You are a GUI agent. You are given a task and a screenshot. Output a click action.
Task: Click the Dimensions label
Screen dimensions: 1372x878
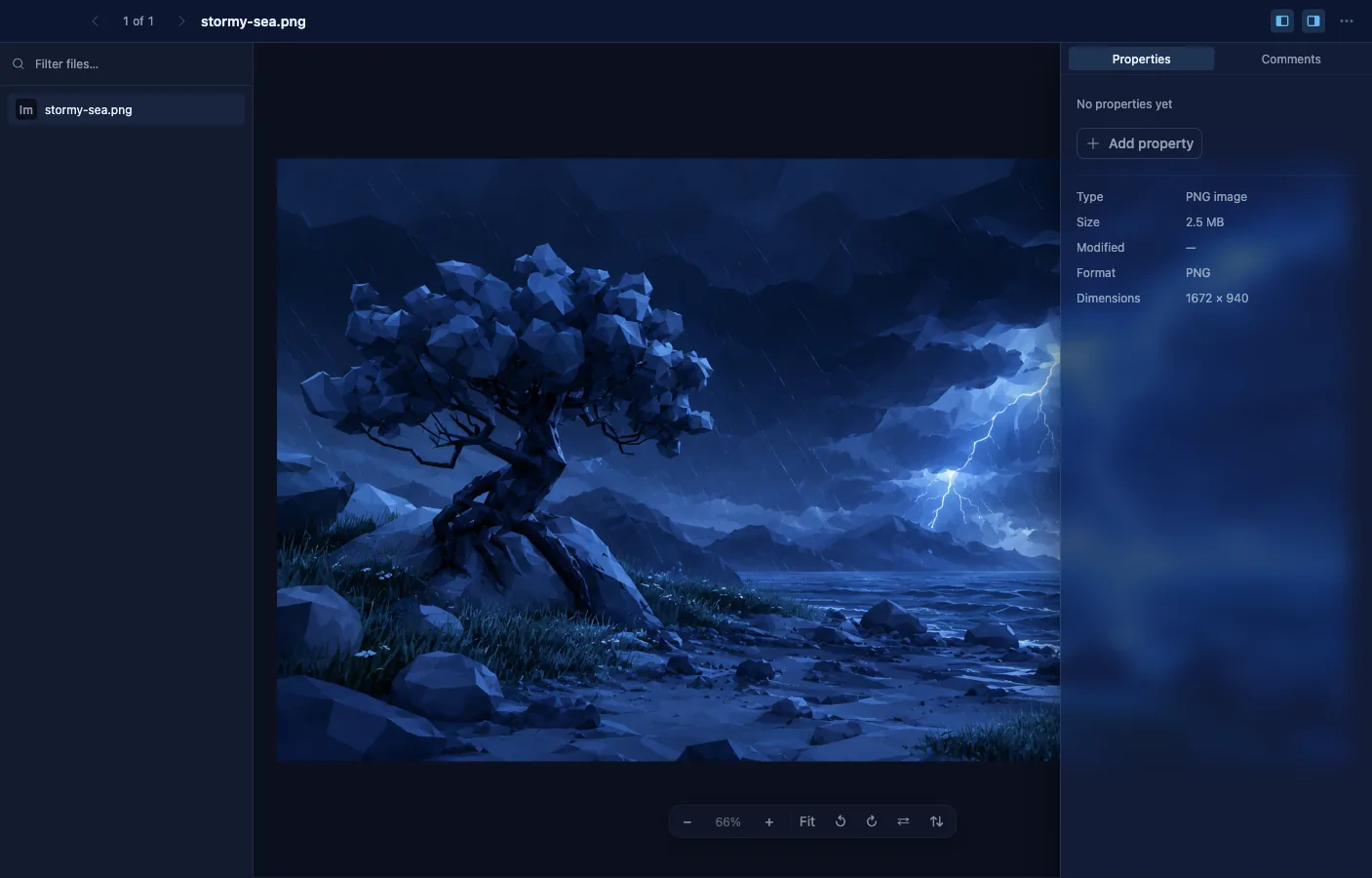pos(1108,298)
